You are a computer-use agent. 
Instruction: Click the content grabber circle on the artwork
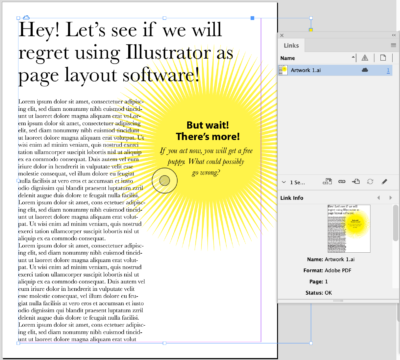(165, 181)
